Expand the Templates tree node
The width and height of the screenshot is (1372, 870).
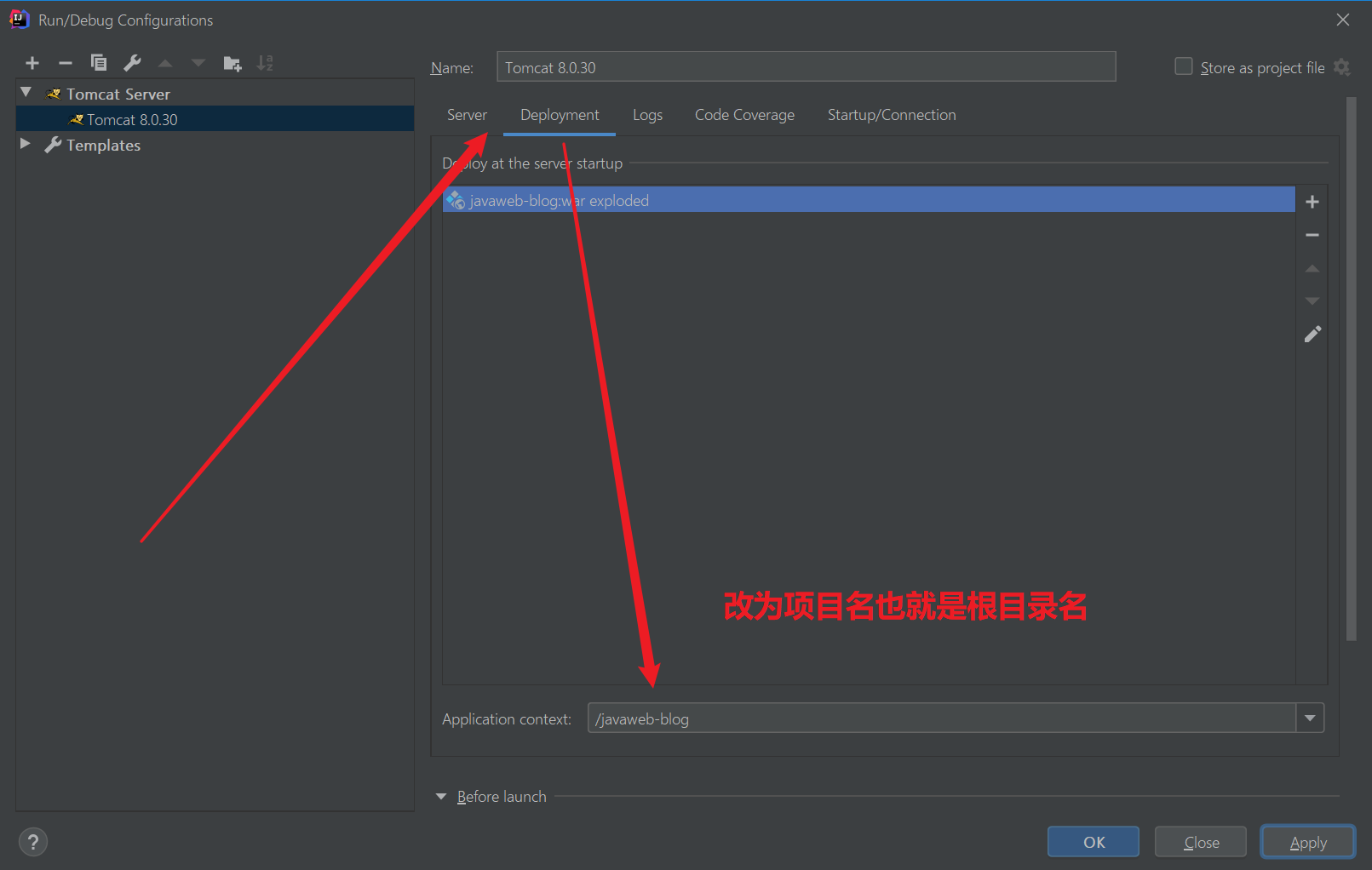point(26,144)
